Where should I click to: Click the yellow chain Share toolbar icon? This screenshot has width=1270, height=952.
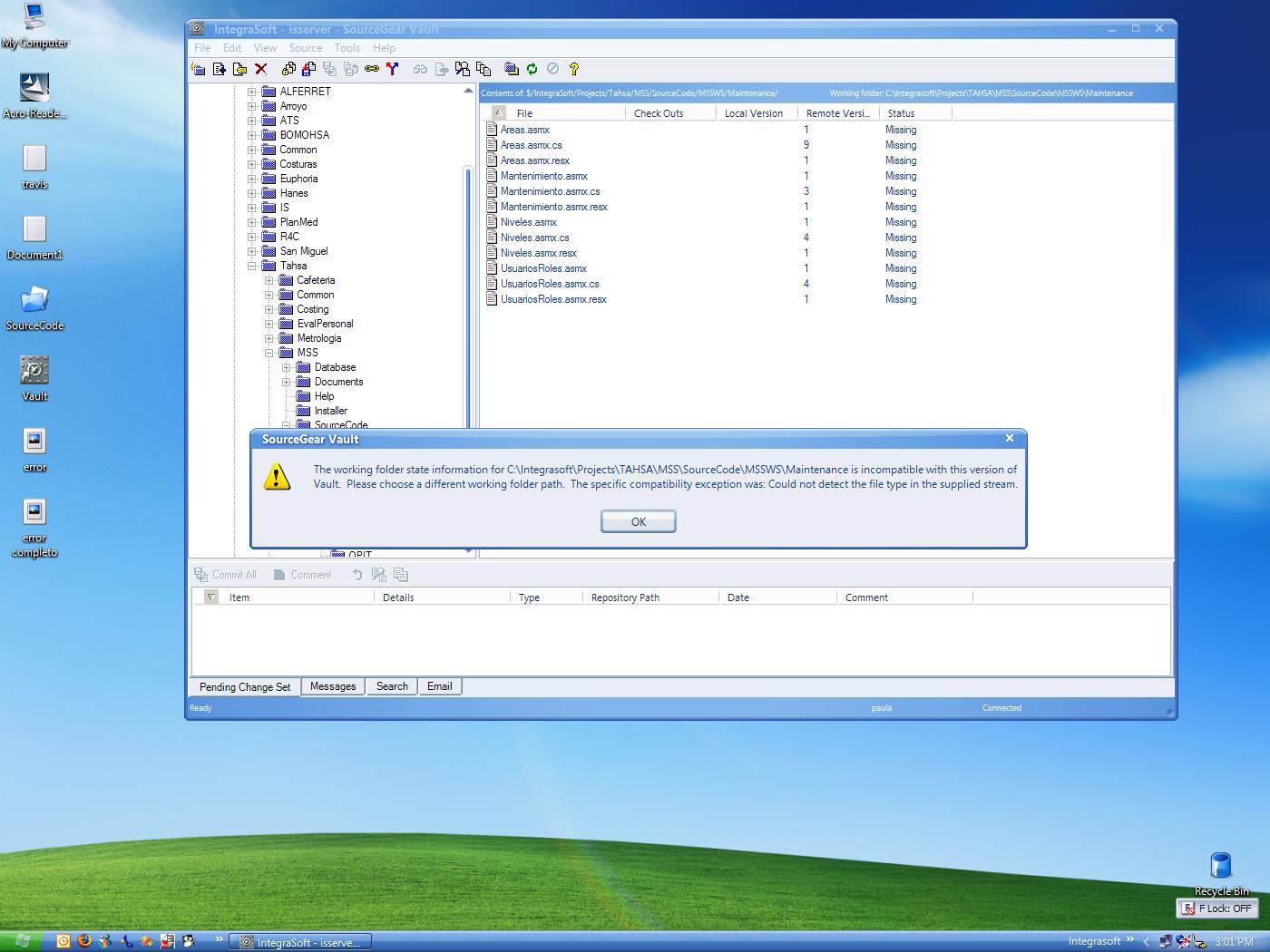pyautogui.click(x=371, y=69)
